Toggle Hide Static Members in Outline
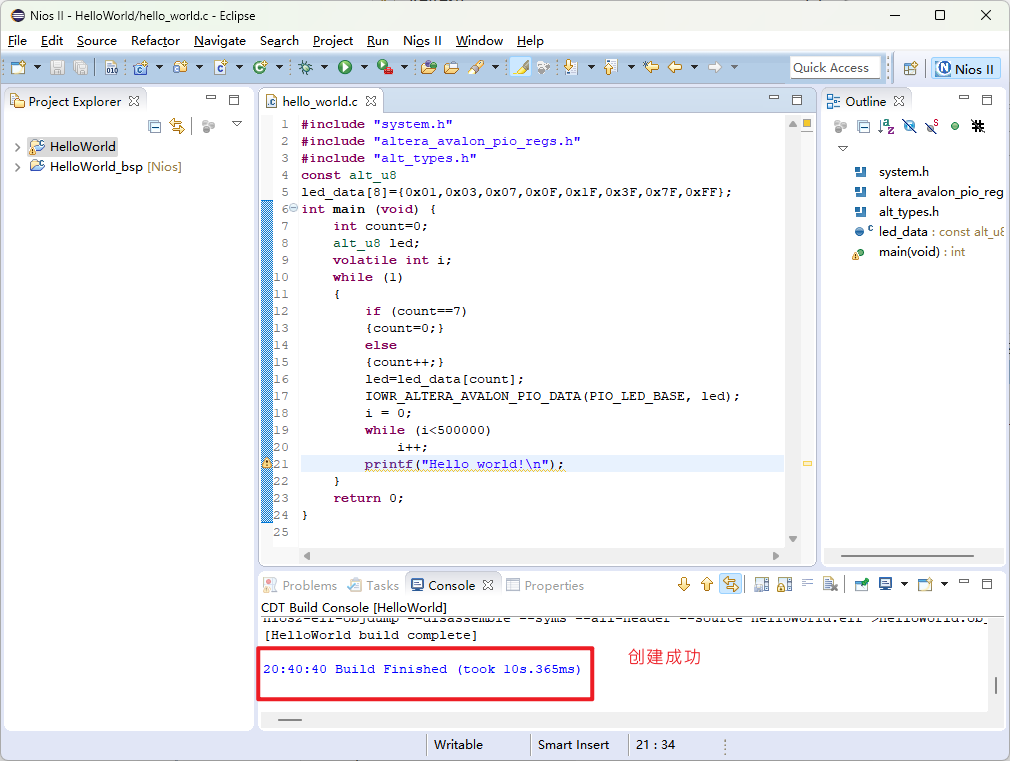 pos(932,127)
